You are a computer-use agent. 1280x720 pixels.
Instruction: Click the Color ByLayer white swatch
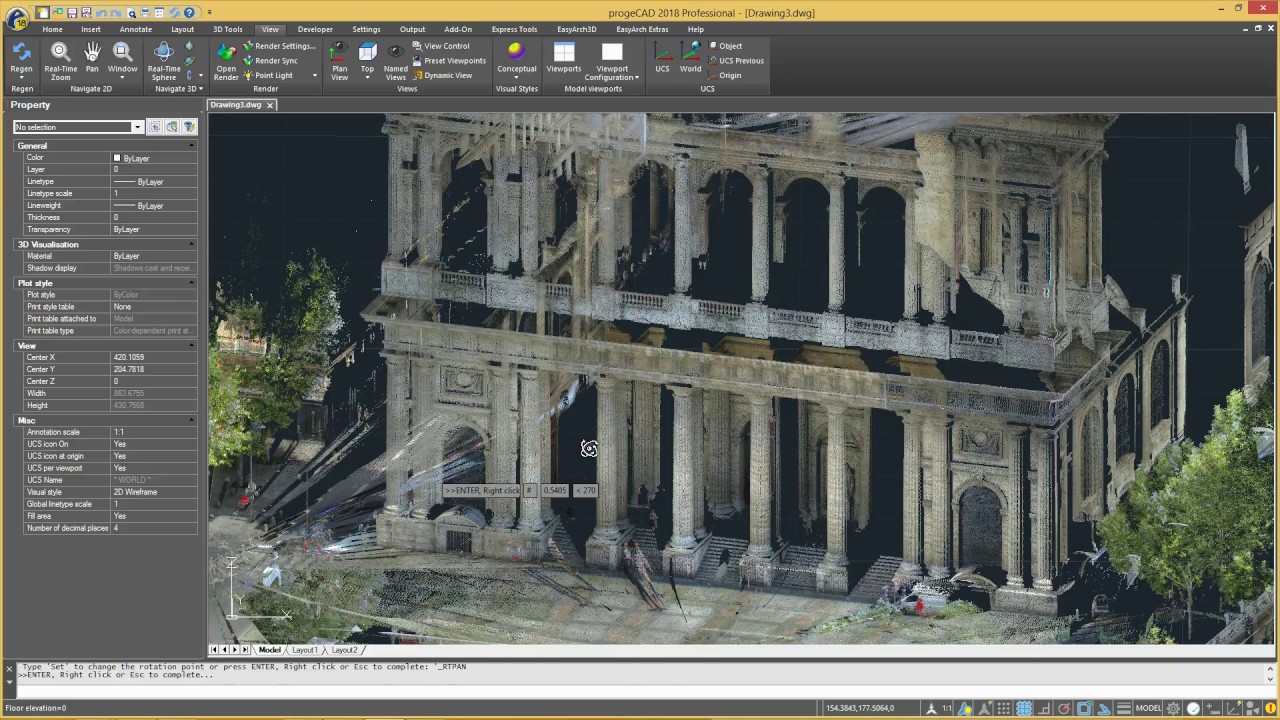(117, 158)
